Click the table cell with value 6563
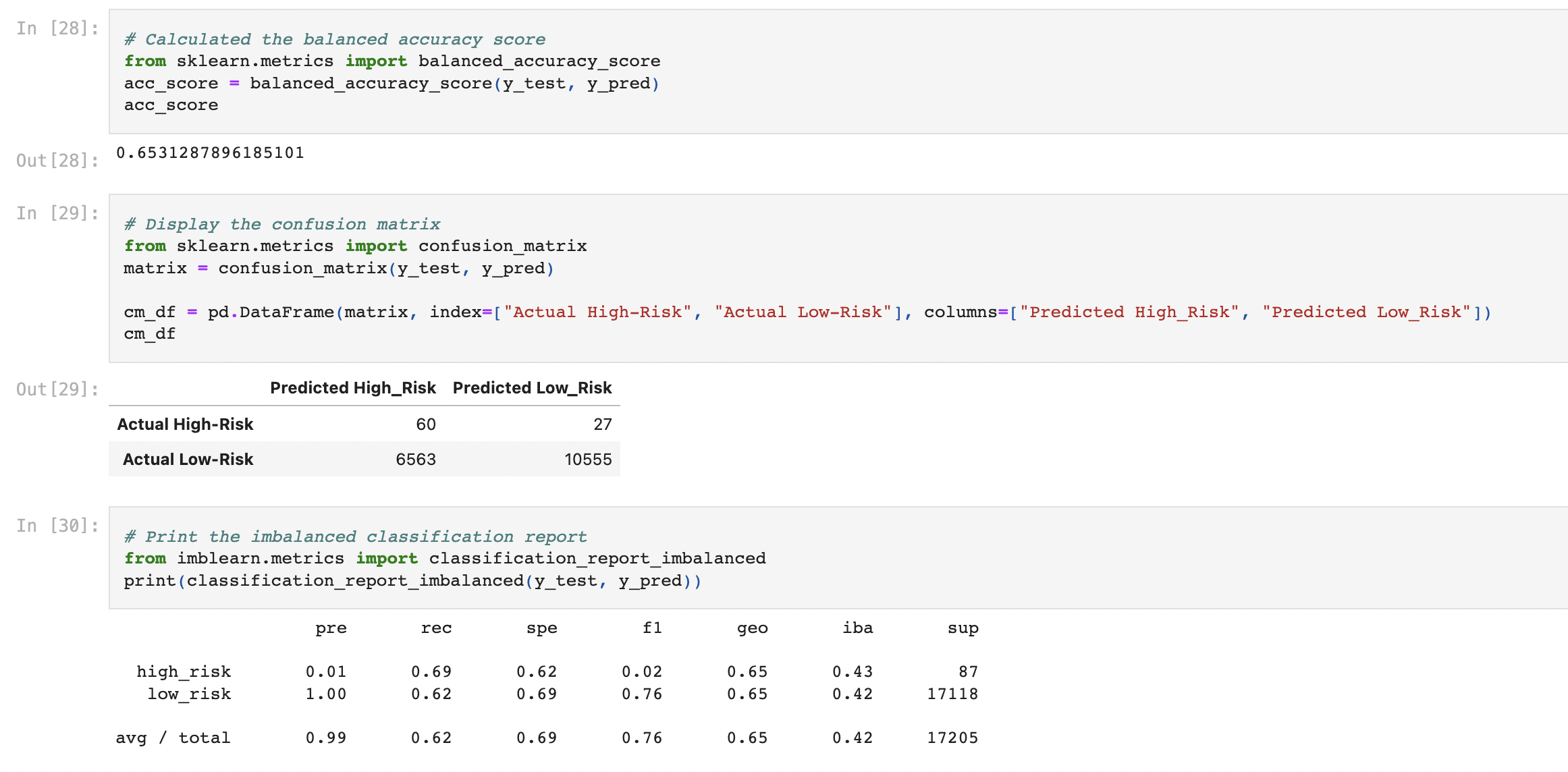1568x772 pixels. coord(416,460)
